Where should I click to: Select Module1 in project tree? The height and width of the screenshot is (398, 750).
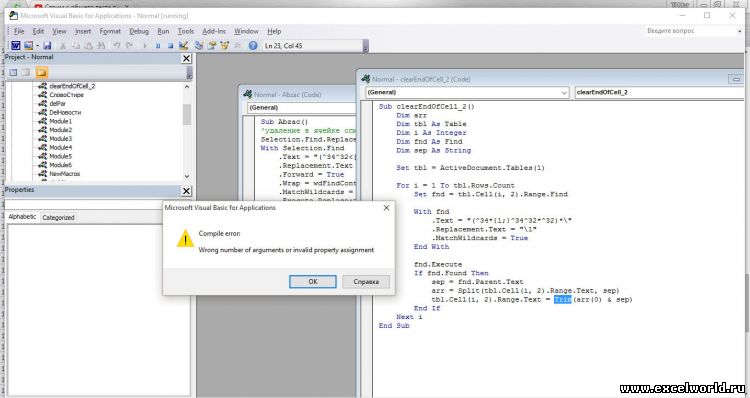click(x=60, y=121)
